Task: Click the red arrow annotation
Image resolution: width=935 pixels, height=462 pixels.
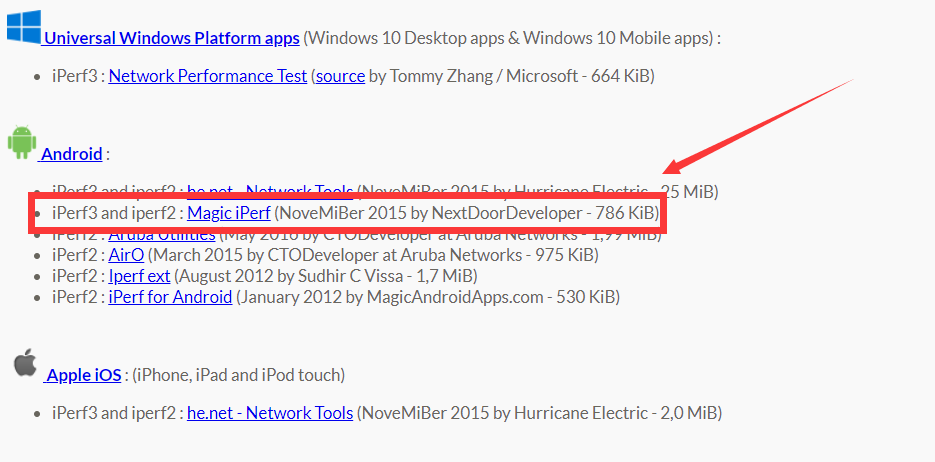Action: click(x=760, y=127)
